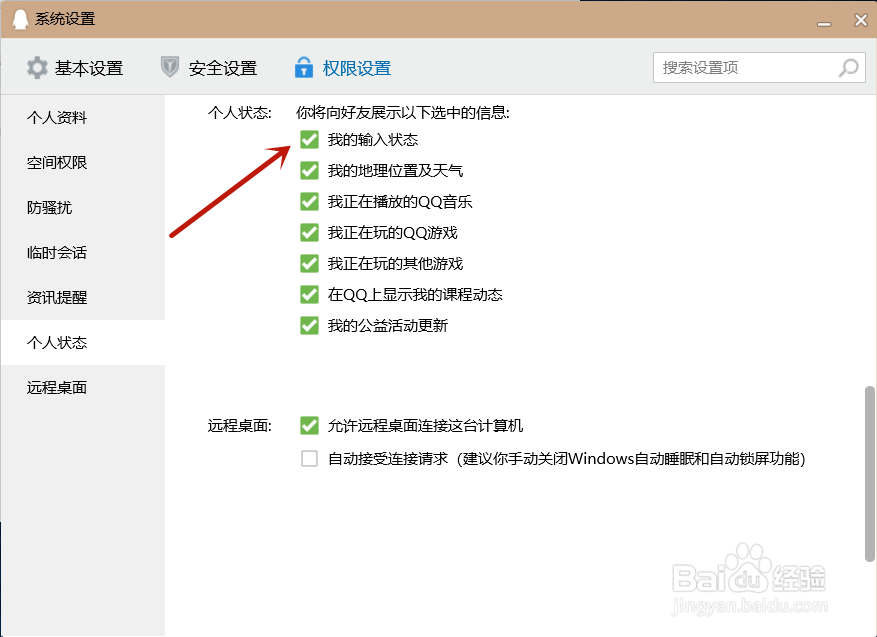Select 个人状态 sidebar item
Viewport: 877px width, 637px height.
pos(83,342)
